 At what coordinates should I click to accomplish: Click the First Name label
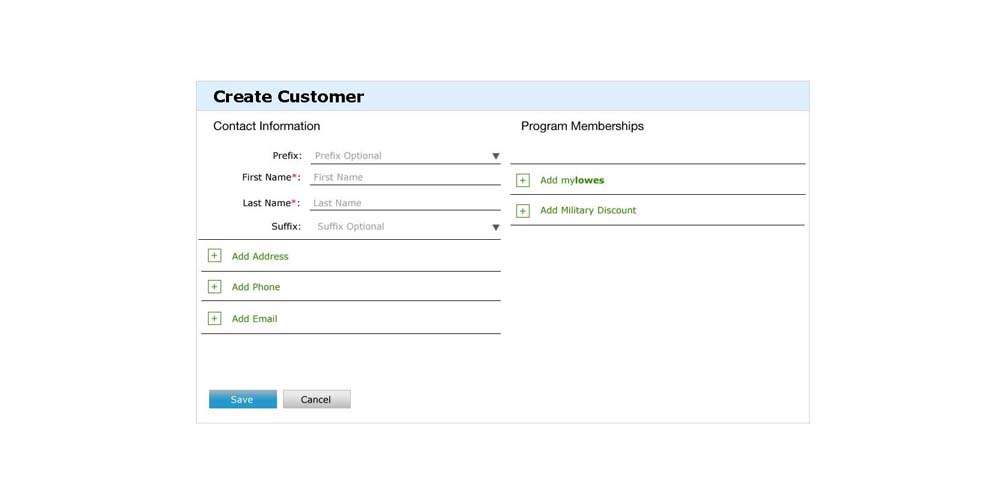coord(271,177)
